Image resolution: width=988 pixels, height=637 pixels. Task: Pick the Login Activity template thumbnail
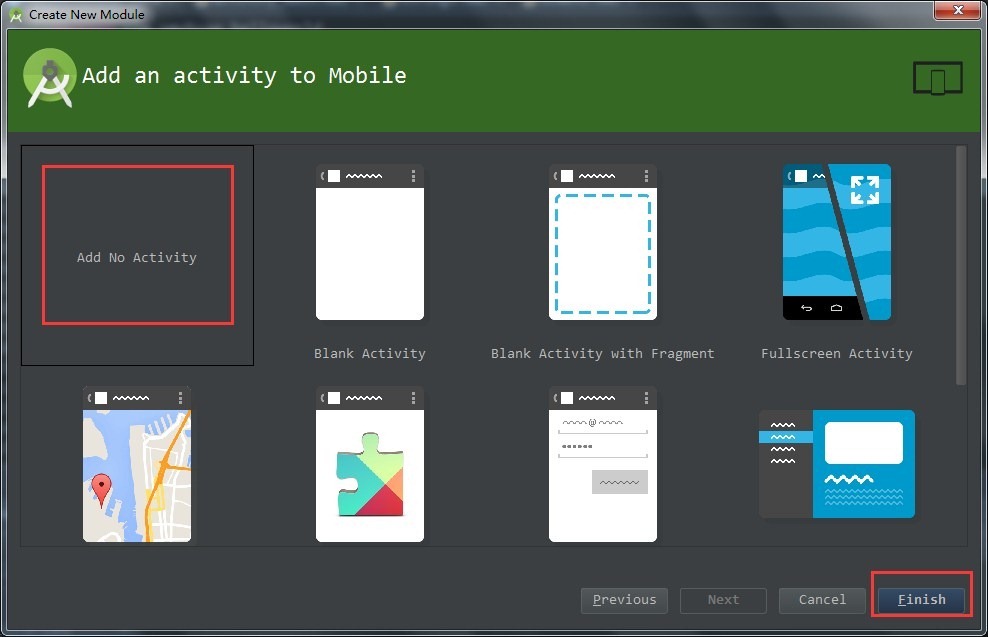coord(603,464)
